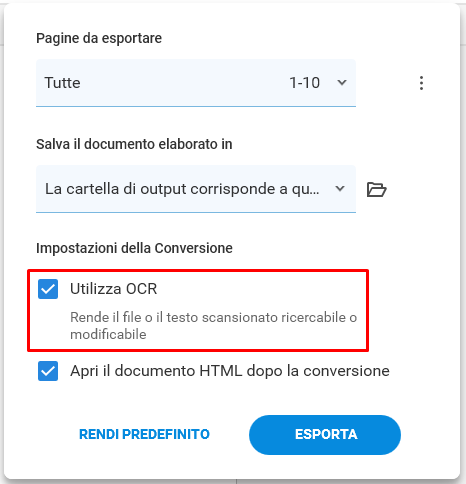Click the Salva il documento elaborato in label

click(x=134, y=144)
